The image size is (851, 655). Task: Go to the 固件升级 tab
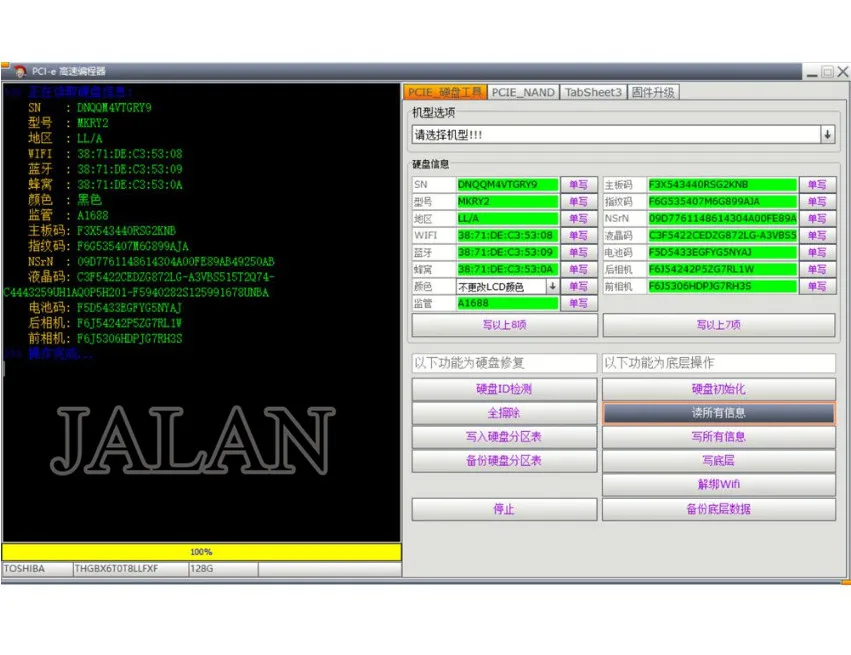653,92
